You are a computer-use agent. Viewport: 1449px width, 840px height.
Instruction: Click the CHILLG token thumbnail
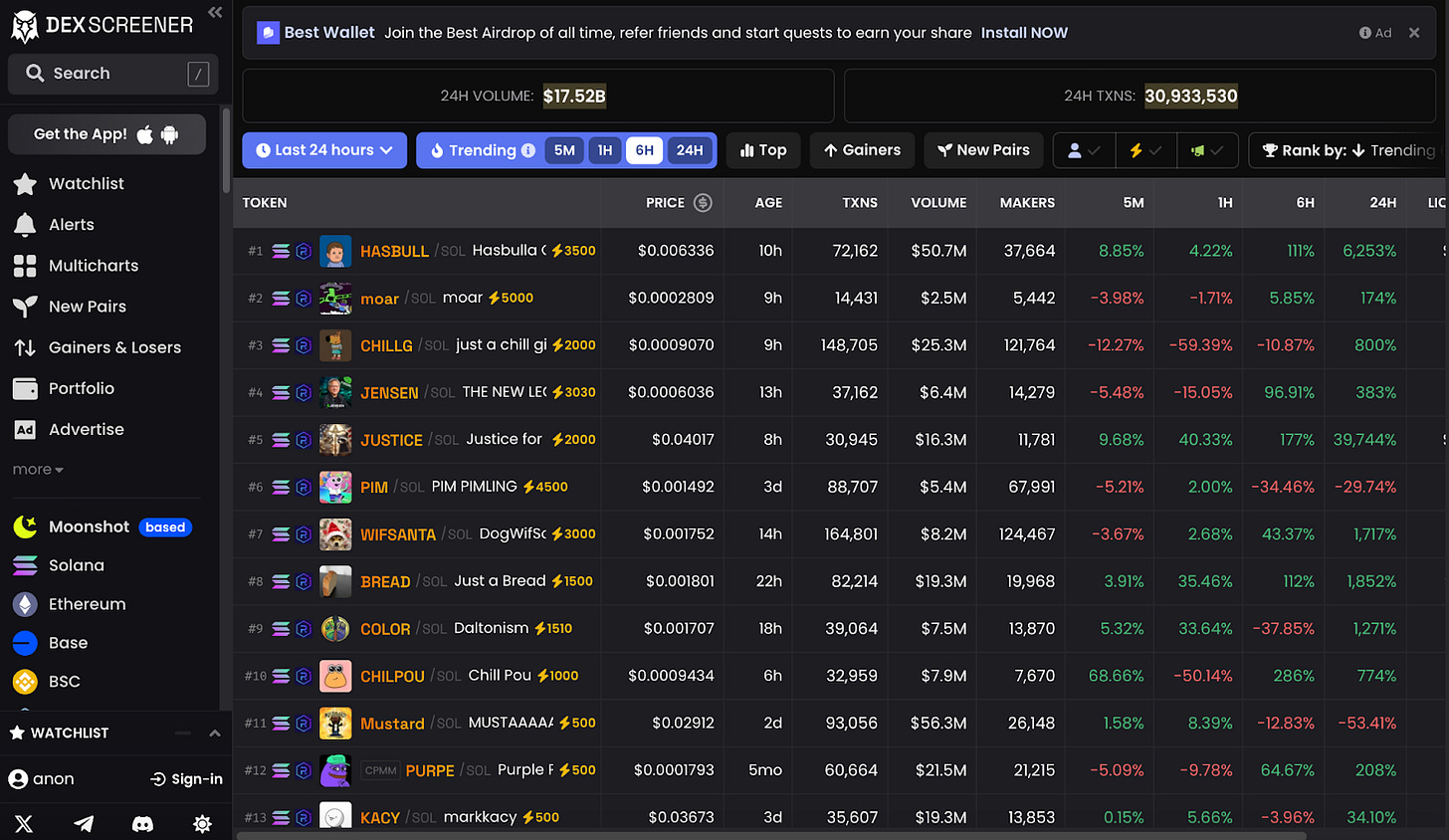335,345
